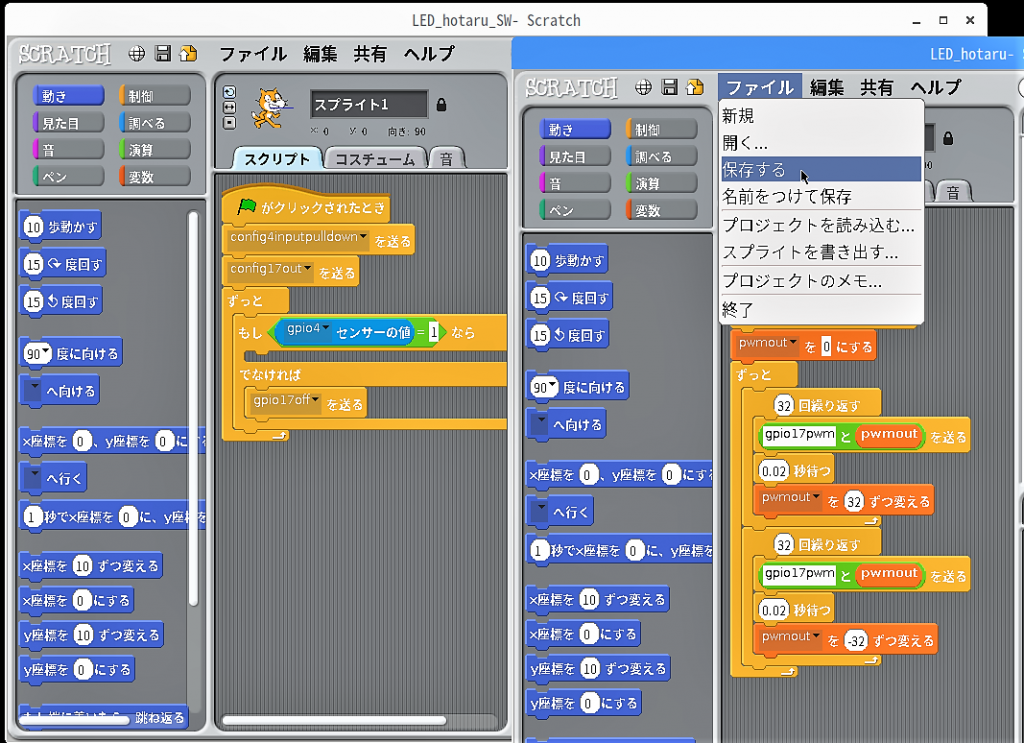Select the 動き category in LED_hotaru_SW window
This screenshot has width=1024, height=743.
69,96
